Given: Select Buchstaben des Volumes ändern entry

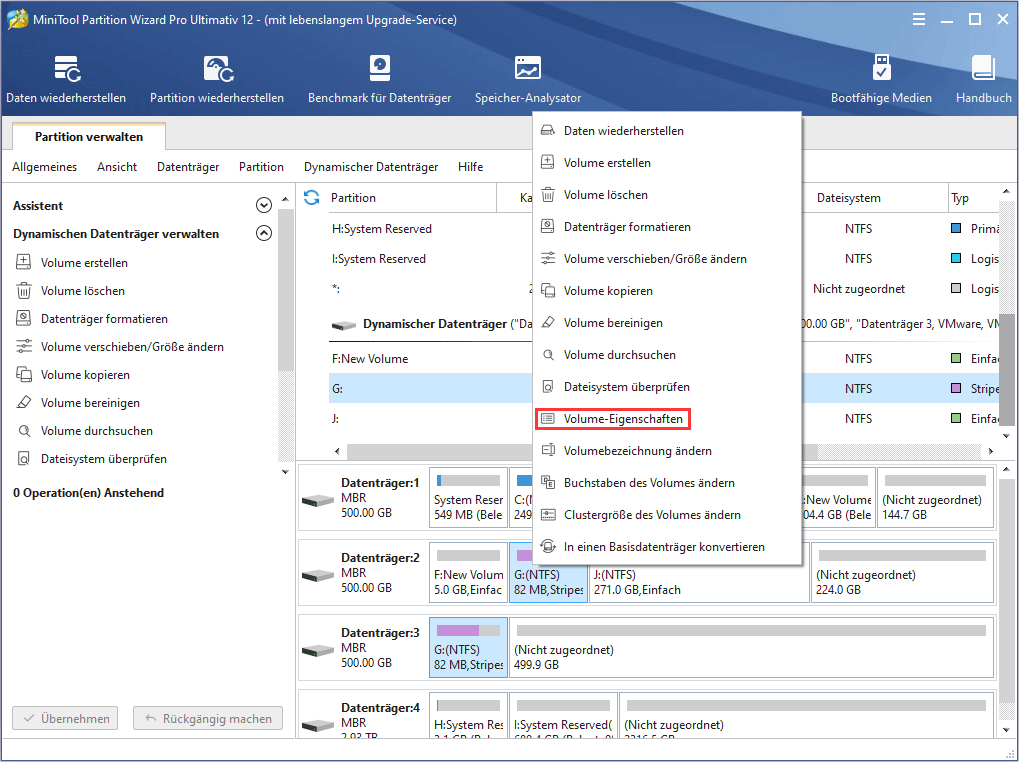Looking at the screenshot, I should 667,483.
